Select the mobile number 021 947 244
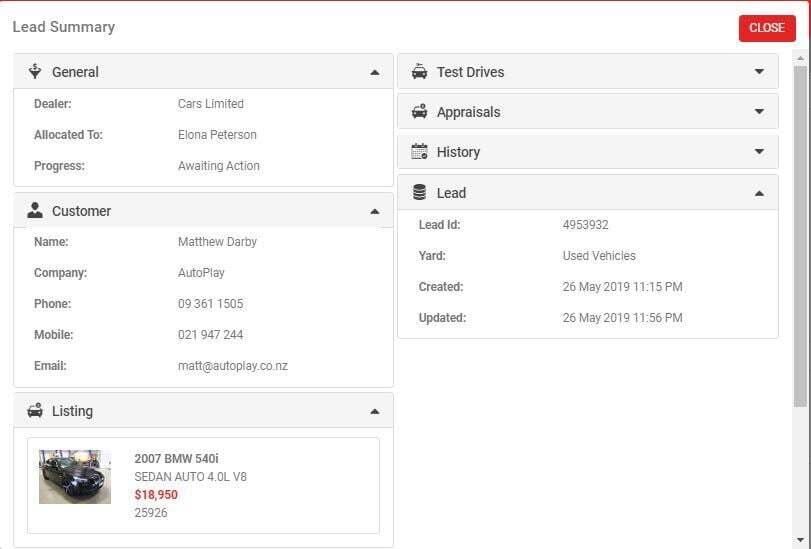 tap(211, 335)
